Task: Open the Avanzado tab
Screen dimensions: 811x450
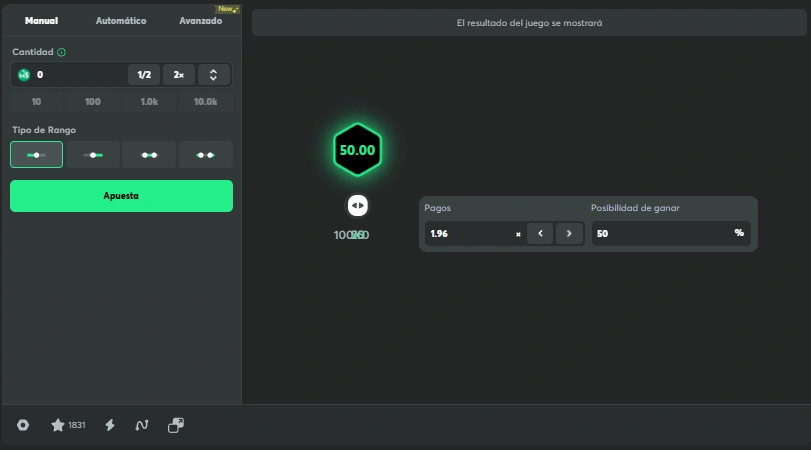Action: 201,21
